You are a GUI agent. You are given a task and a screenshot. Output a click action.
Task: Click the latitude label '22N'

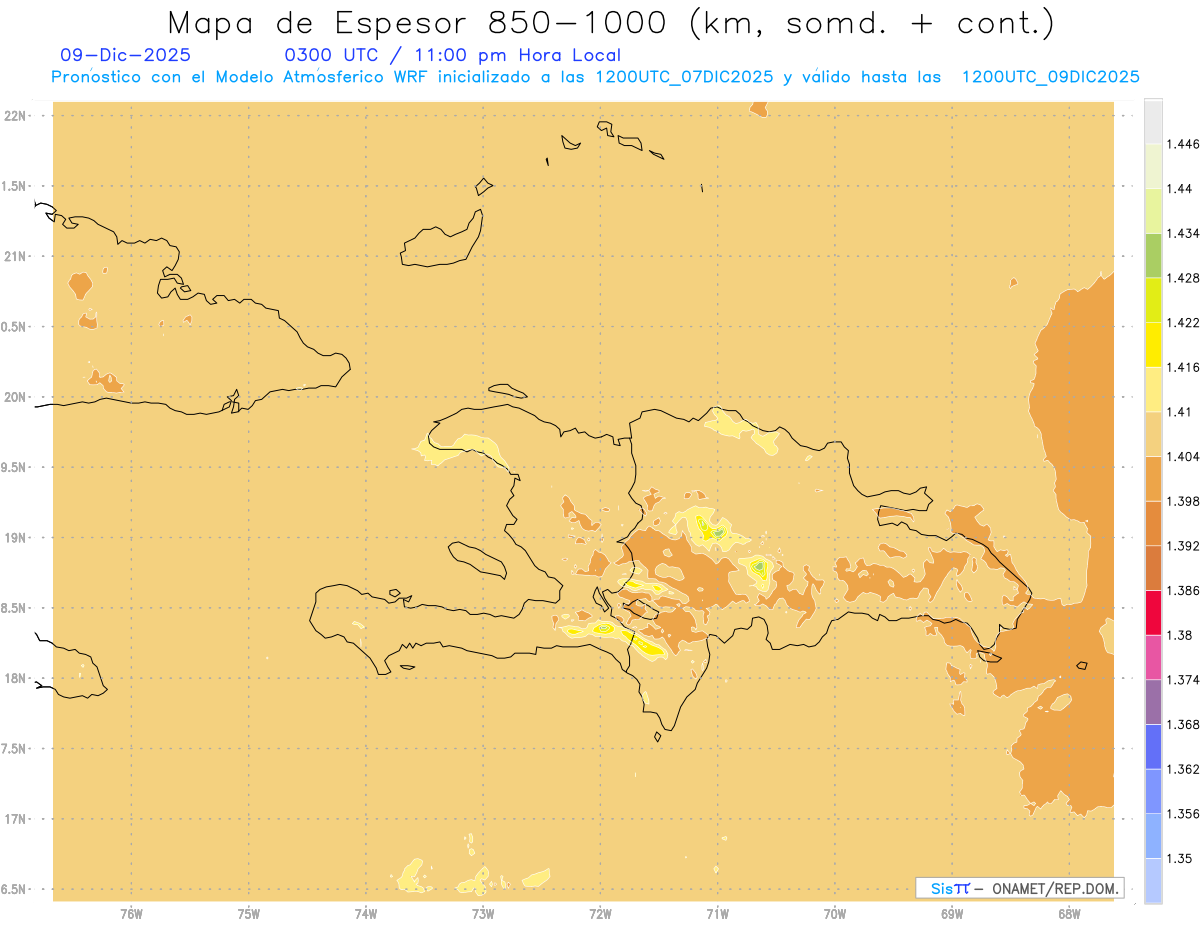(x=16, y=116)
